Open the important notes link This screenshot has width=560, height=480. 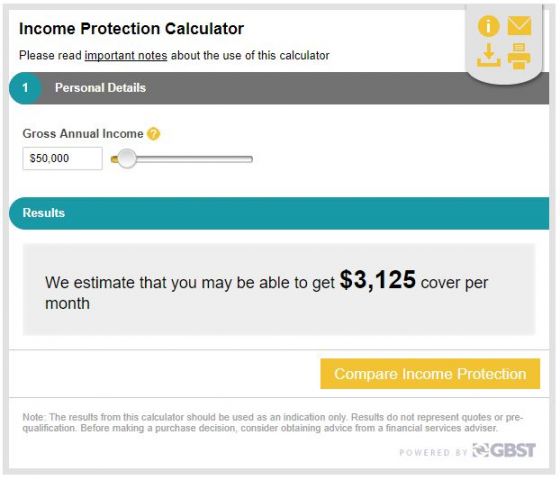[126, 55]
